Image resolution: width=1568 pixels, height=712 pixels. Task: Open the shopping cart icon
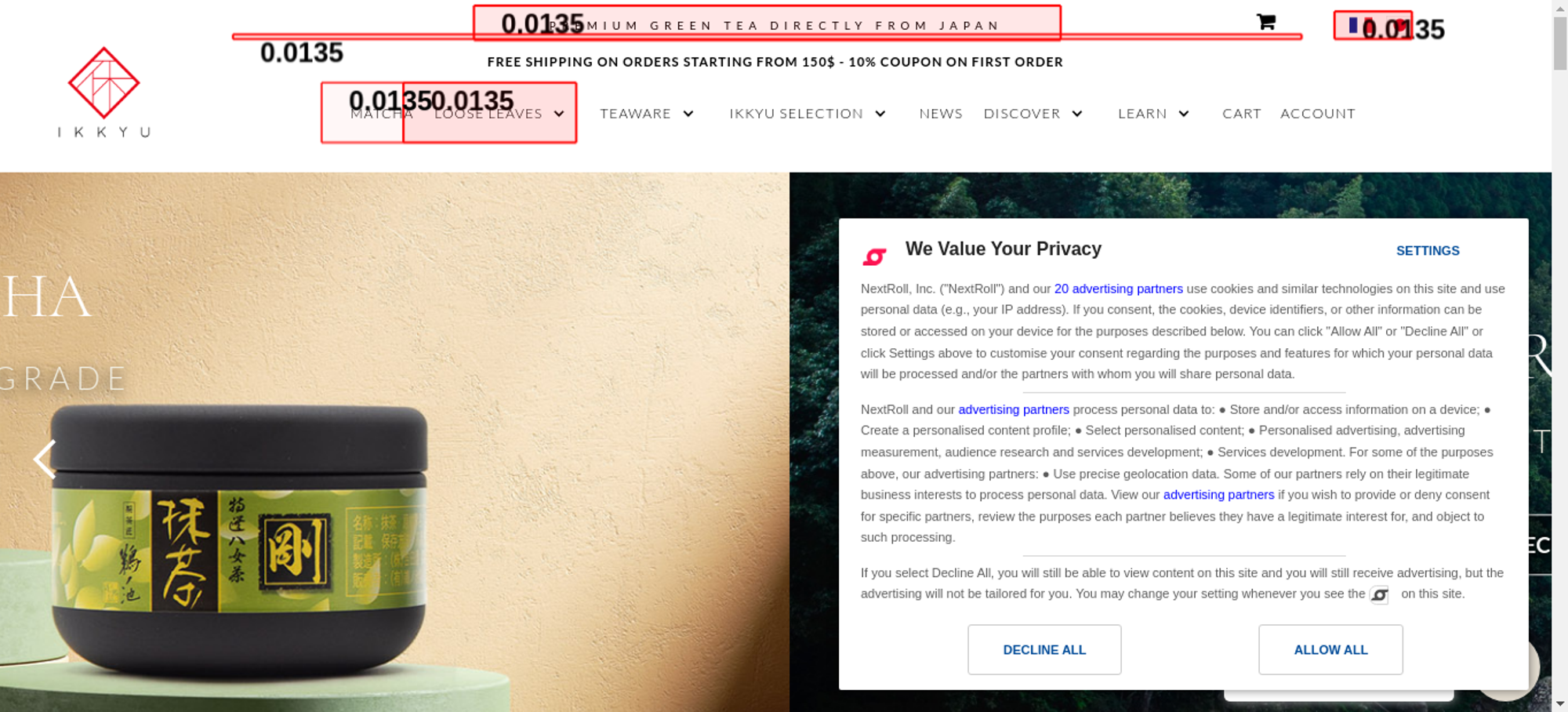click(1265, 22)
